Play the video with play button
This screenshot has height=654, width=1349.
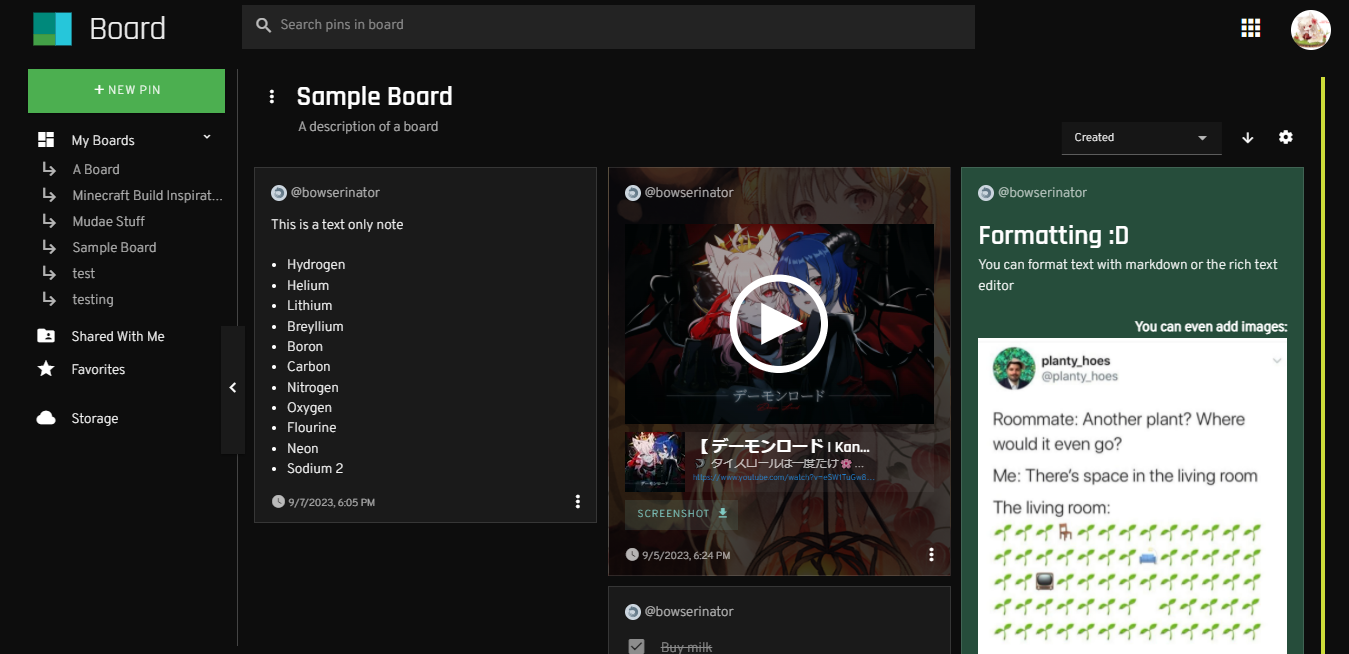click(778, 323)
